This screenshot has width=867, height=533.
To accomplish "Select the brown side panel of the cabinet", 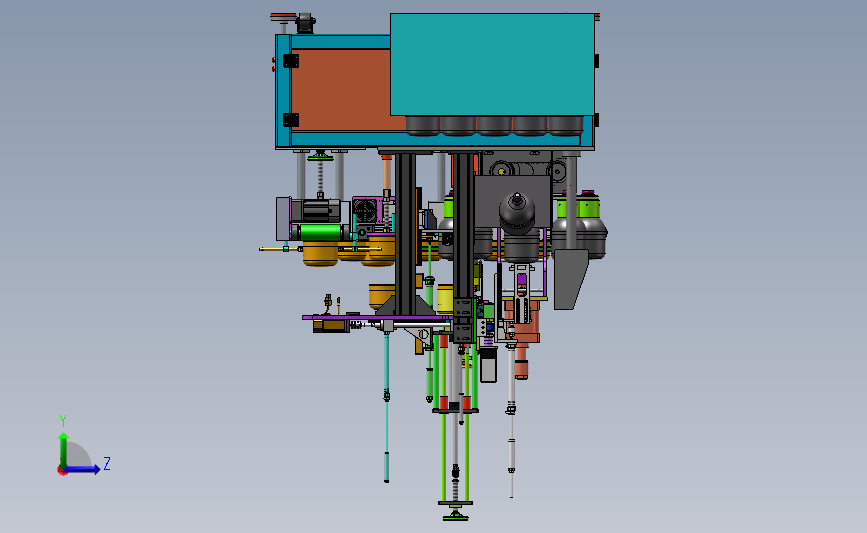I will 341,90.
